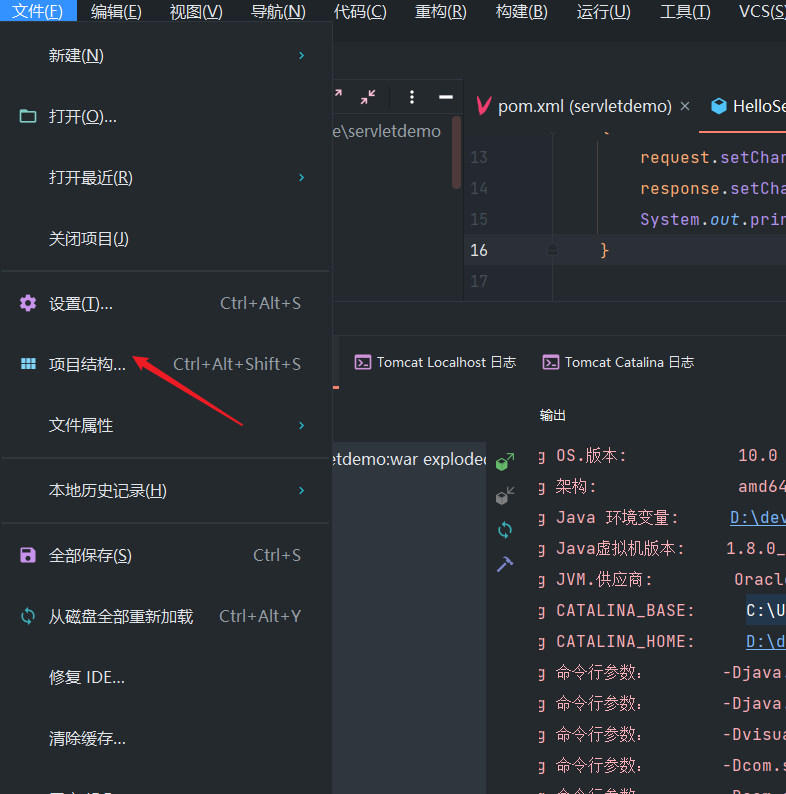Open the D:\dev Java 环境变量 link
The height and width of the screenshot is (794, 786).
tap(758, 518)
